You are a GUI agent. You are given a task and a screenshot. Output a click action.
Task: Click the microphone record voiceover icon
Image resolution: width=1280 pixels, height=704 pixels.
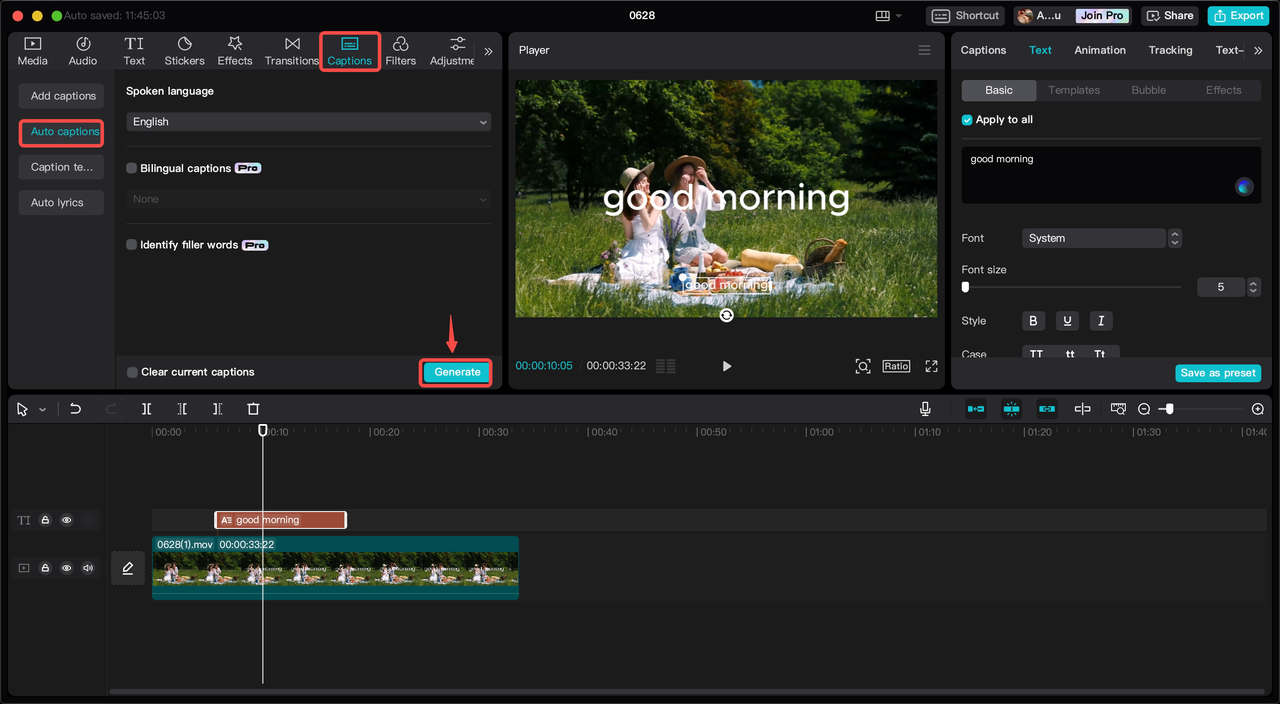925,409
